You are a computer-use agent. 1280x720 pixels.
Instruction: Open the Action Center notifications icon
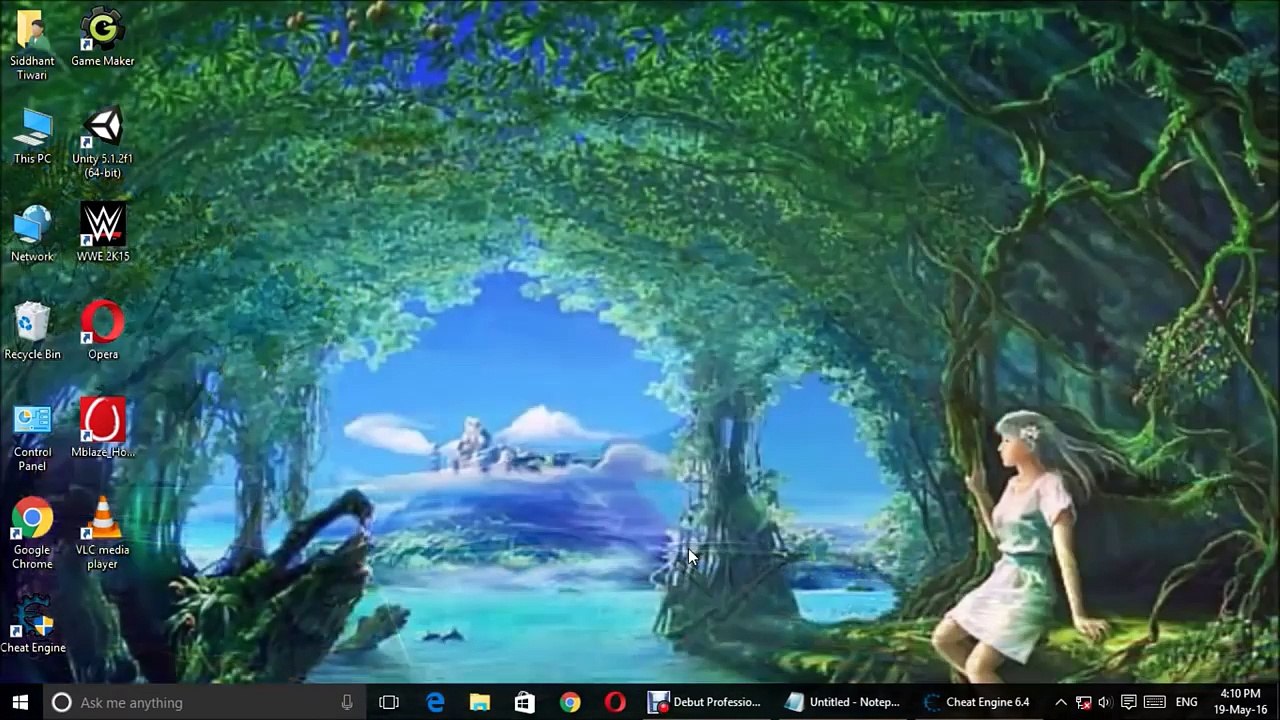click(x=1128, y=702)
